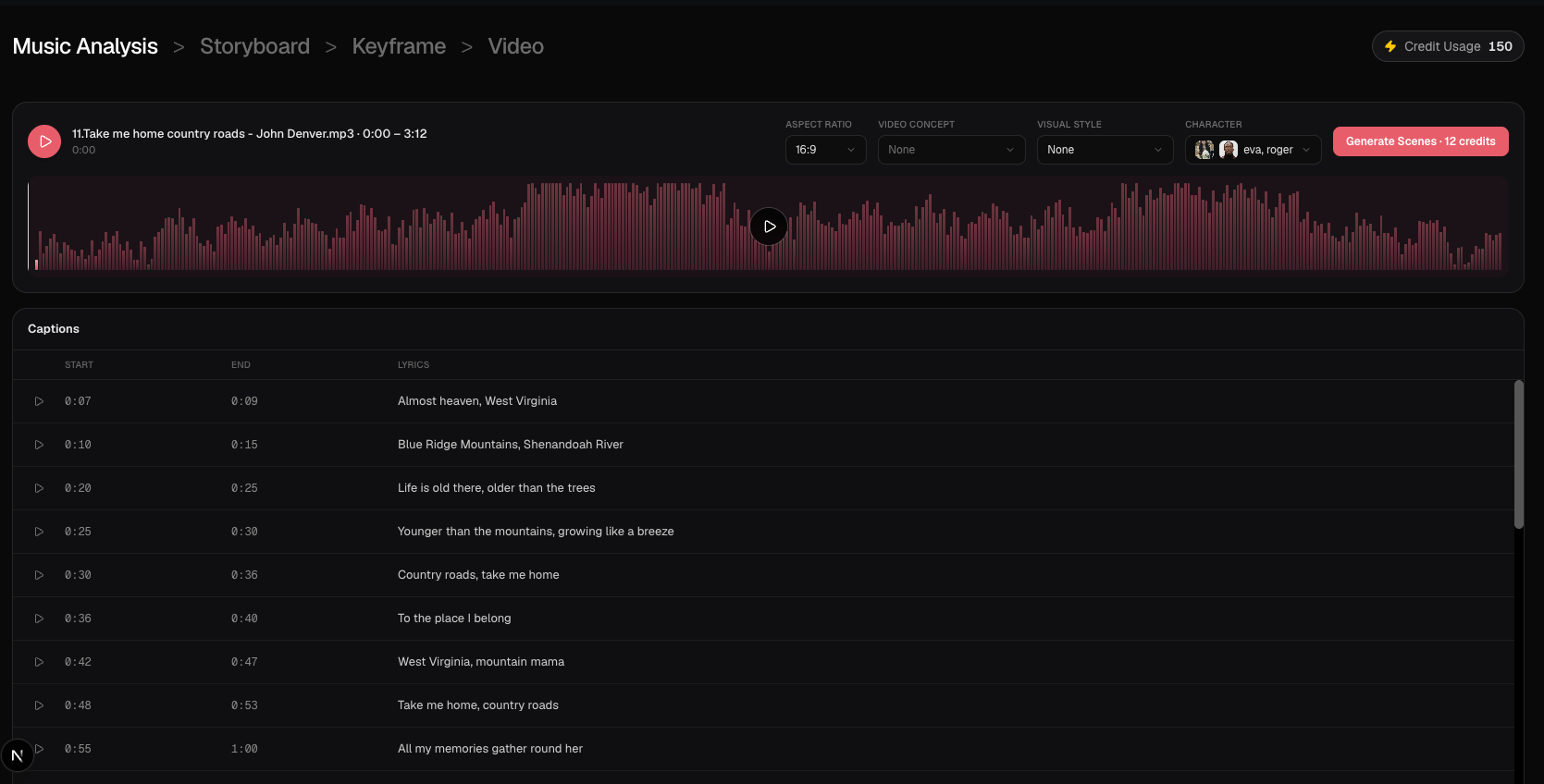
Task: Click Generate Scenes 12 credits button
Action: (x=1420, y=141)
